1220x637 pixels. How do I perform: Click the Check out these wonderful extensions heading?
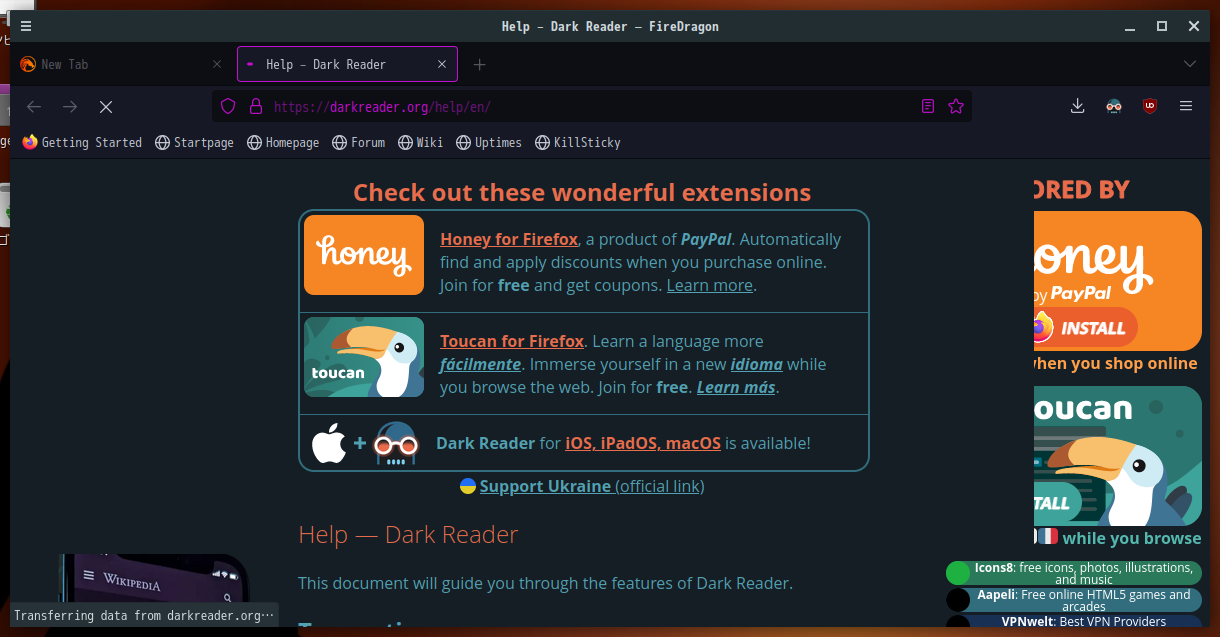tap(582, 193)
